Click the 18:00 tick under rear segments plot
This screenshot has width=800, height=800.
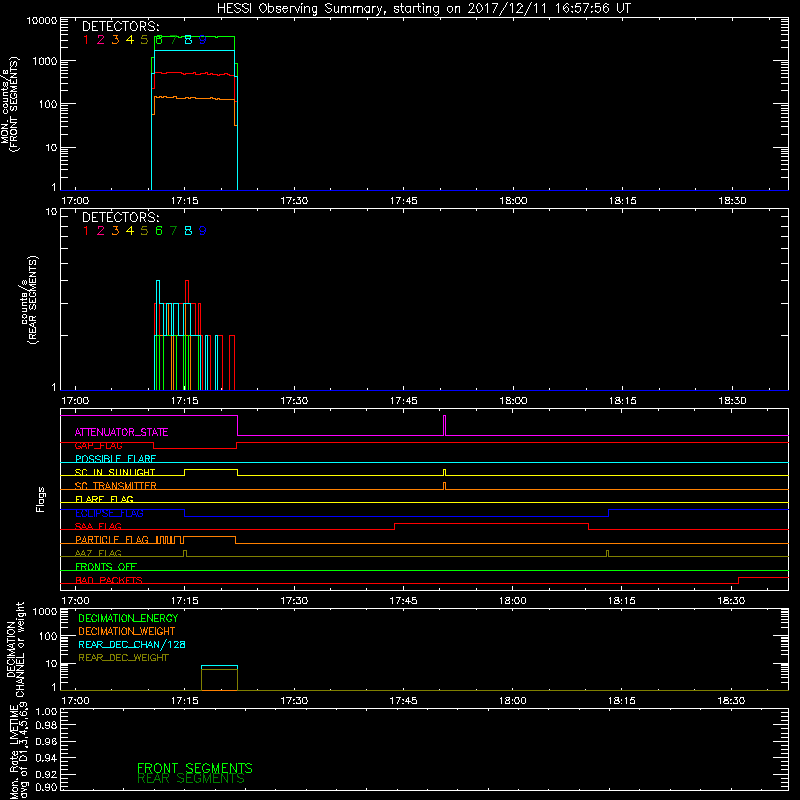[x=513, y=401]
